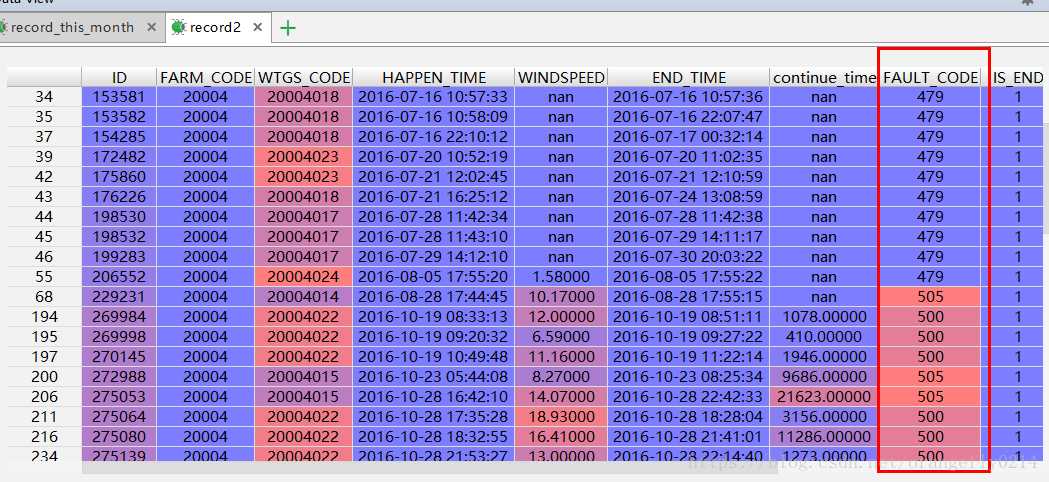
Task: Select the record2 tab
Action: 215,27
